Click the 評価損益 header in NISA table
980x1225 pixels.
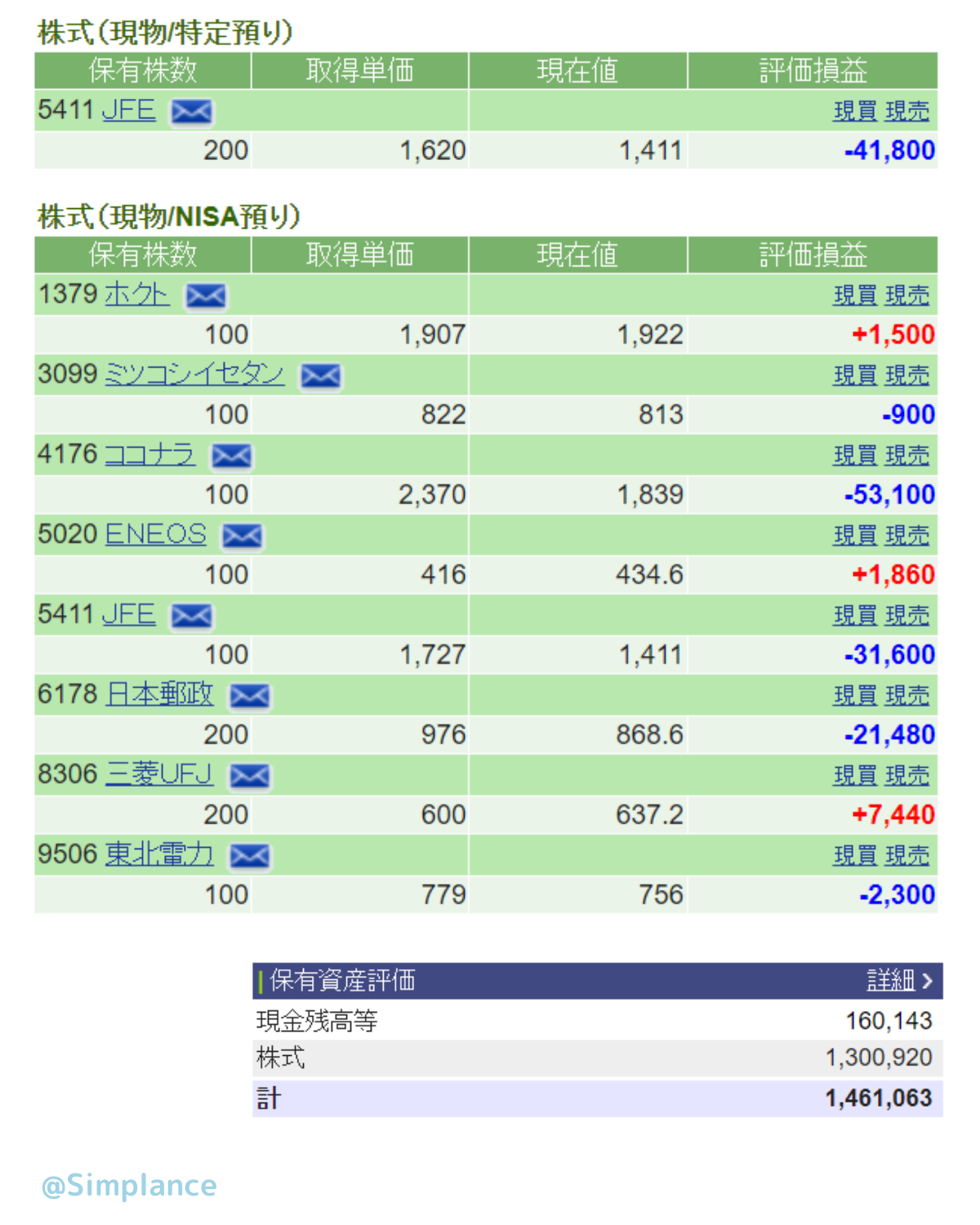813,255
